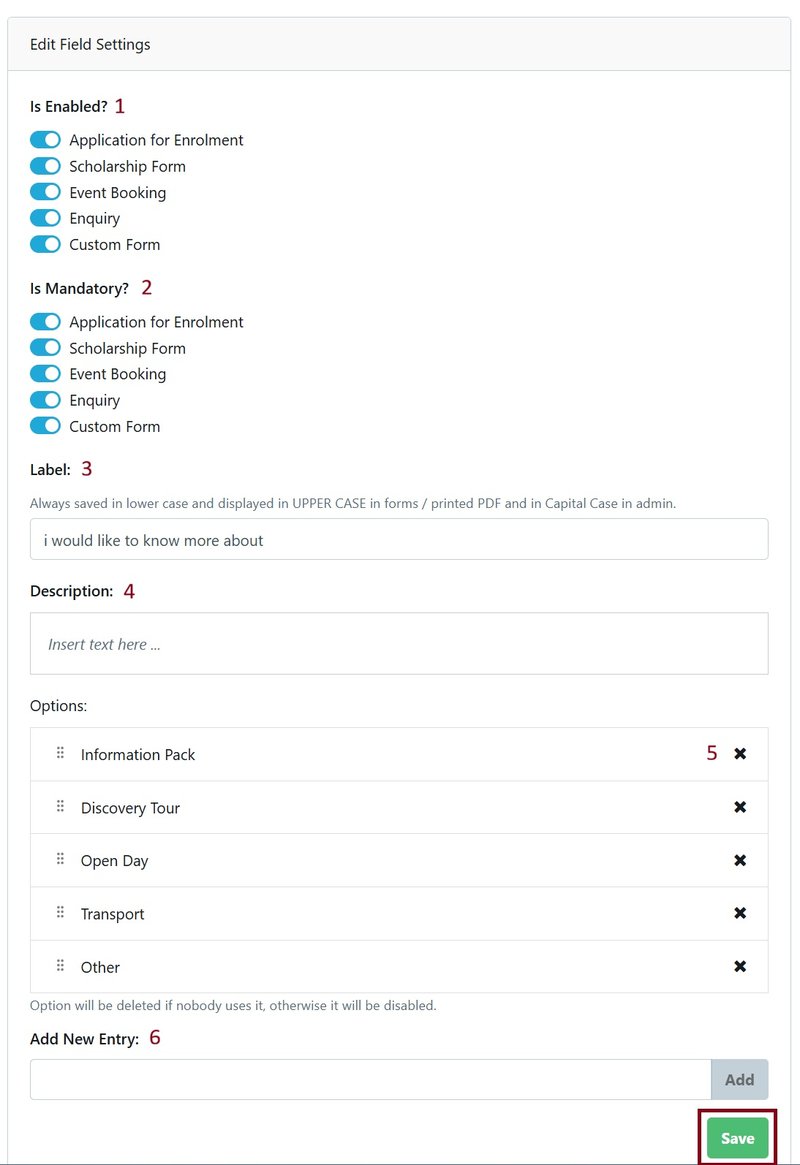Toggle Is Mandatory for Enquiry

(x=46, y=400)
